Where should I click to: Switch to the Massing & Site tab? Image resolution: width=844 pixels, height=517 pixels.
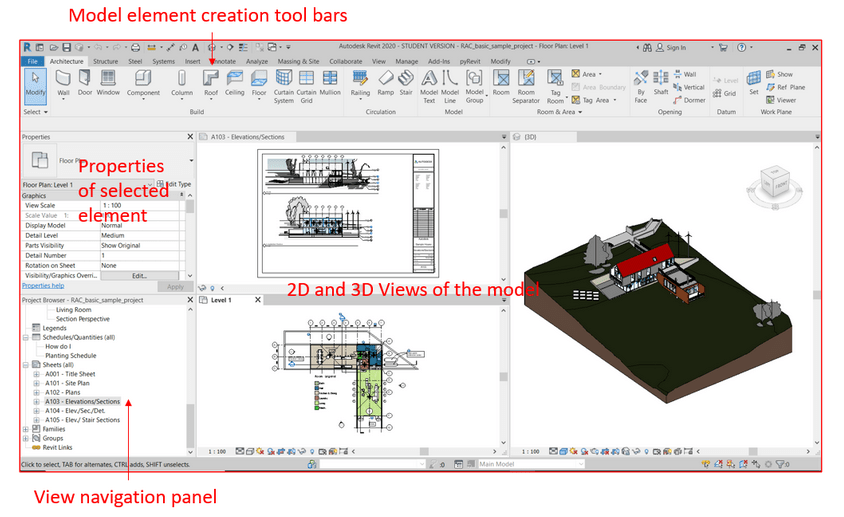(x=297, y=61)
